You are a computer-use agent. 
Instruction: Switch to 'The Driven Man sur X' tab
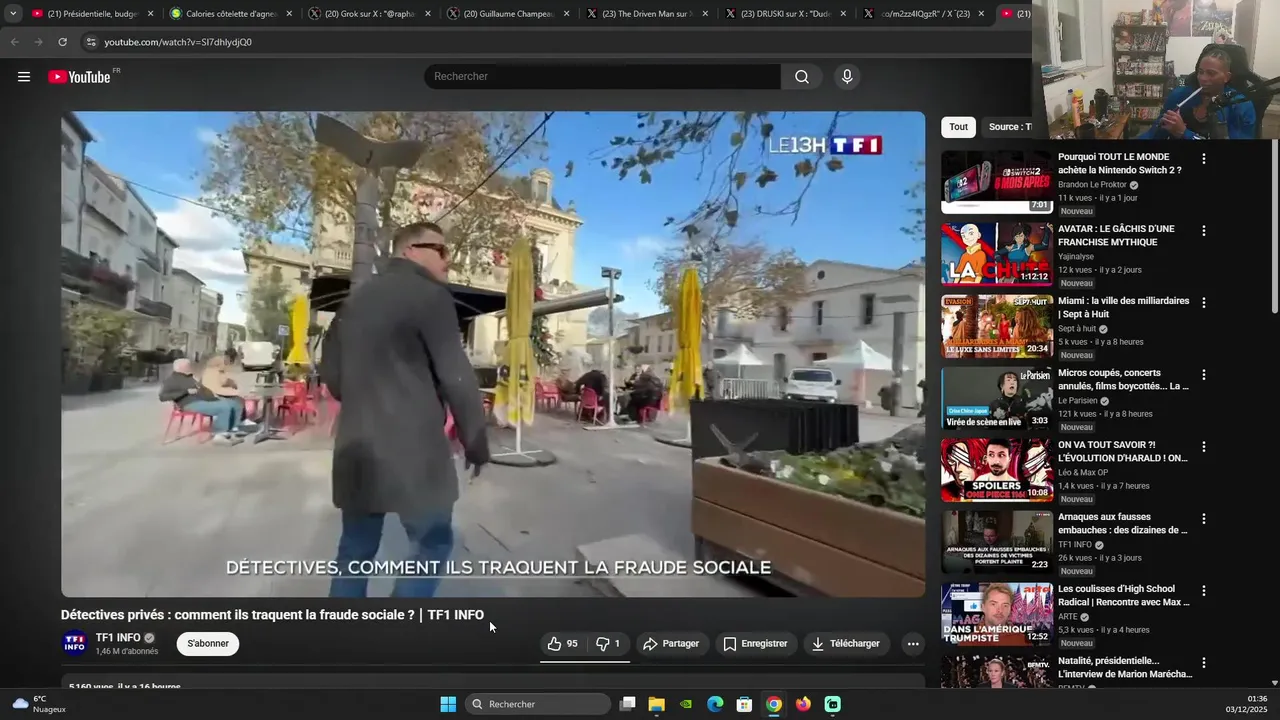(647, 14)
